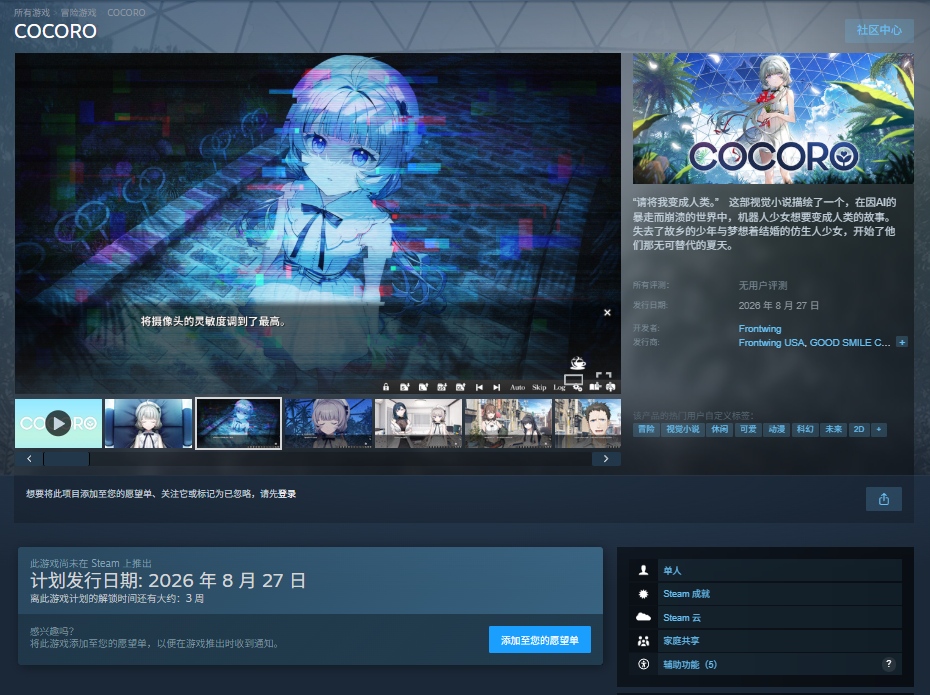Select thumbnail of two girls on street
930x695 pixels.
point(508,423)
